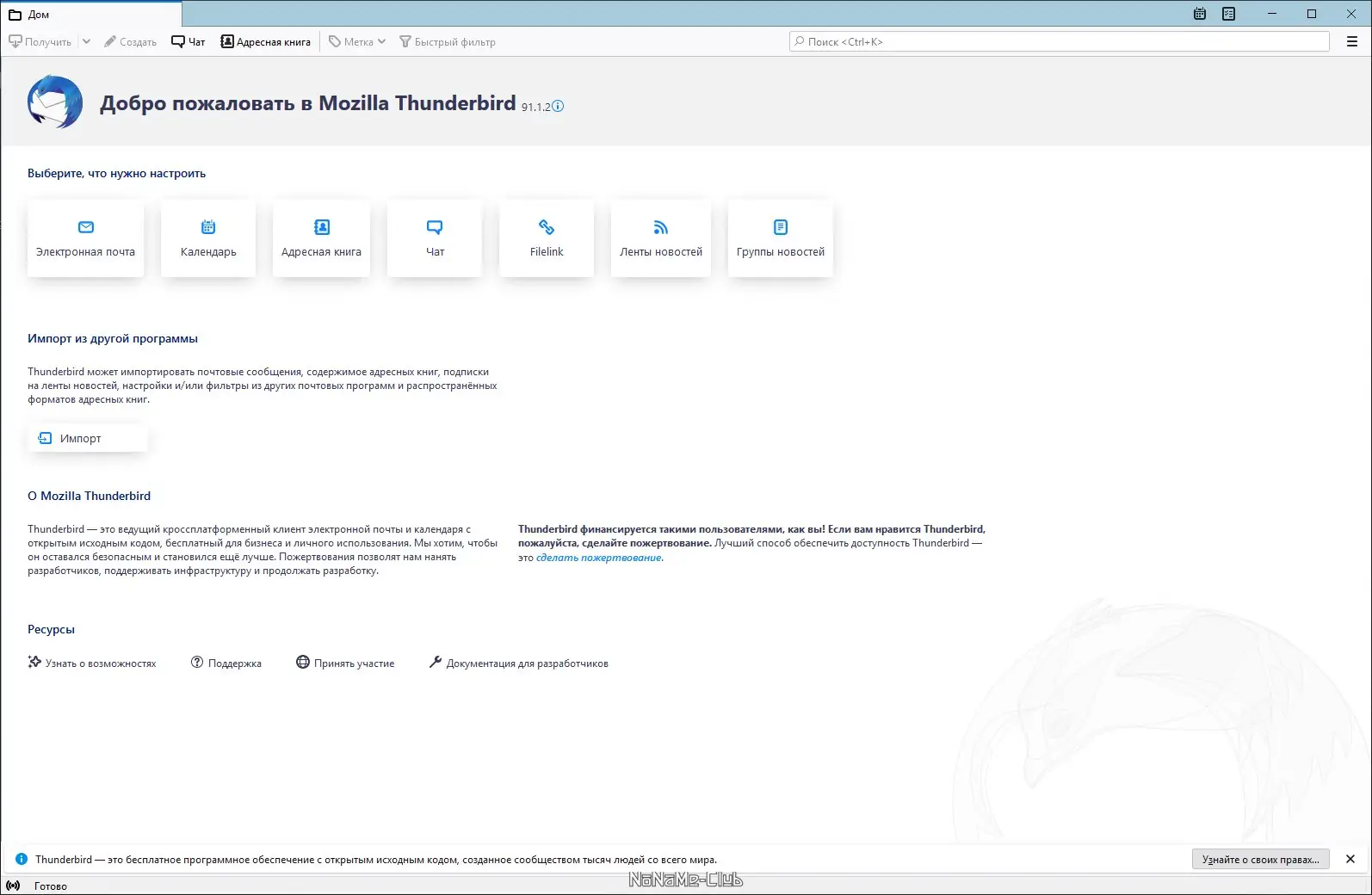1372x895 pixels.
Task: Click the Получить mail toolbar button
Action: [x=40, y=41]
